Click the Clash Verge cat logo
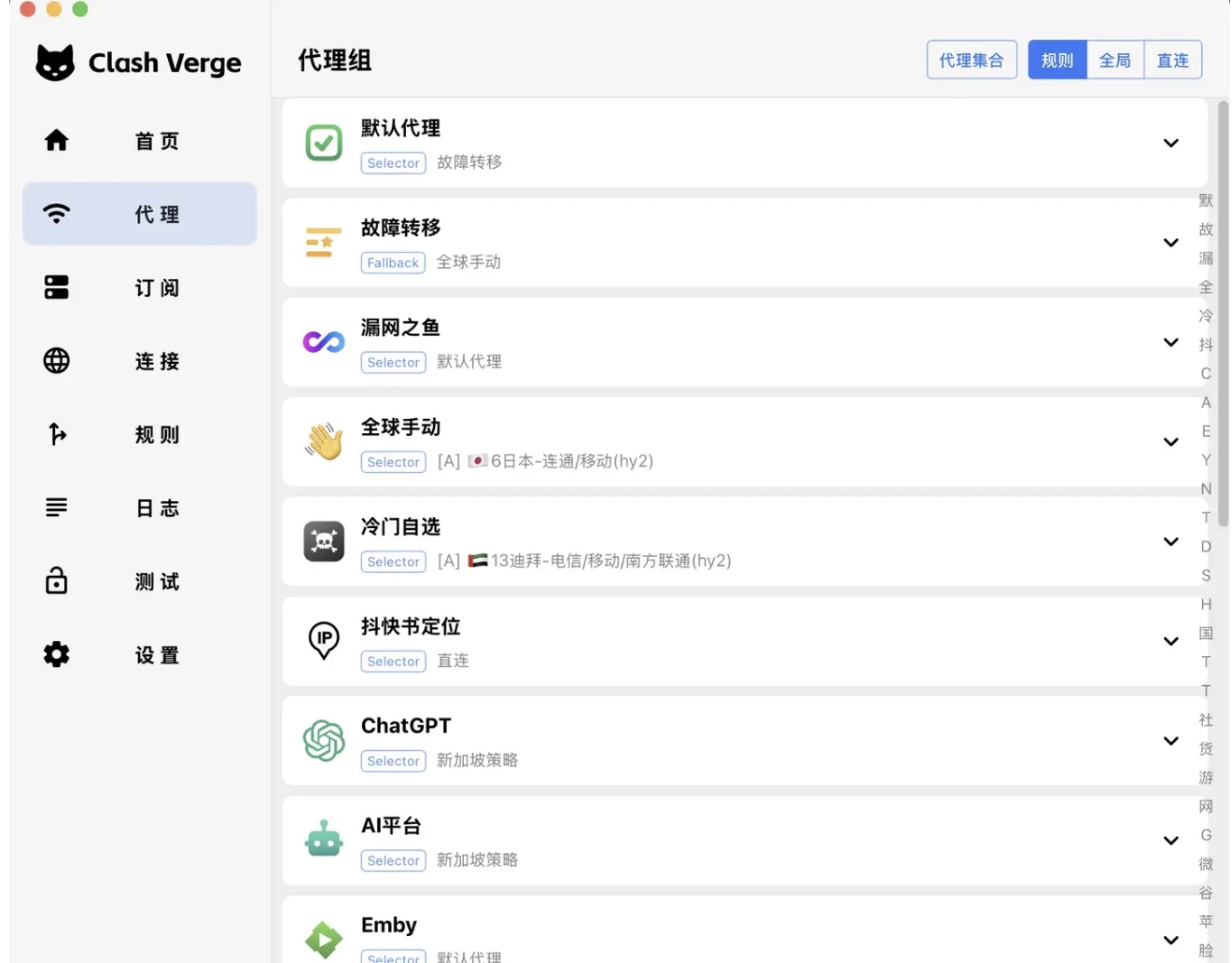This screenshot has height=963, width=1232. pos(55,63)
